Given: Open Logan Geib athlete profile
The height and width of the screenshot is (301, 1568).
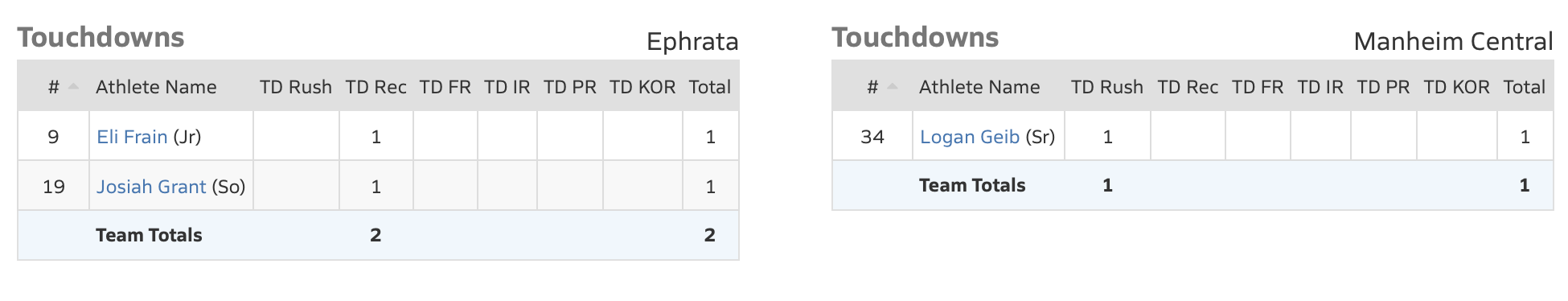Looking at the screenshot, I should coord(969,137).
